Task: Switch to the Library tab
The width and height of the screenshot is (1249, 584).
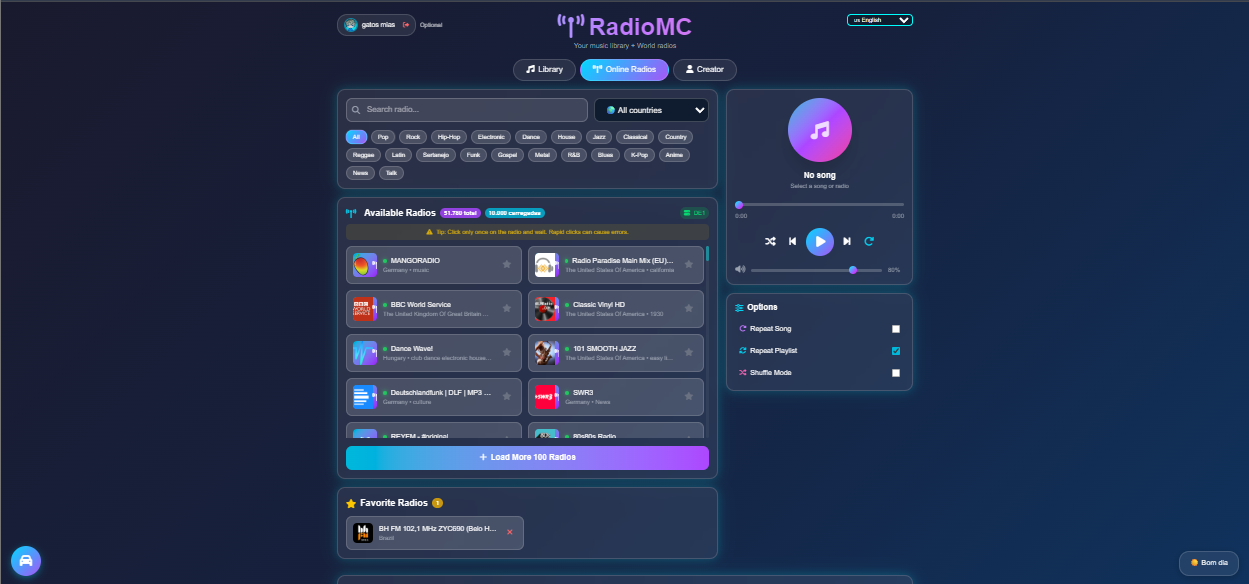Action: 543,70
